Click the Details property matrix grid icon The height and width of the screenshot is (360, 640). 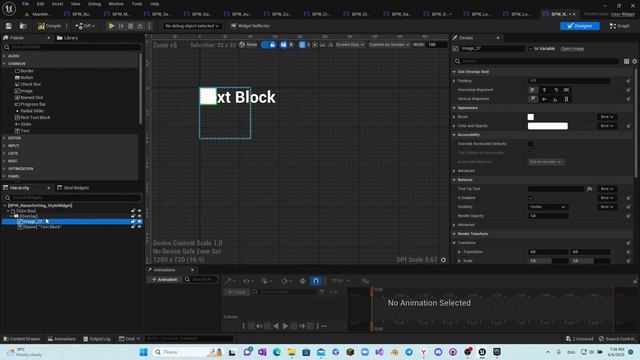[626, 61]
